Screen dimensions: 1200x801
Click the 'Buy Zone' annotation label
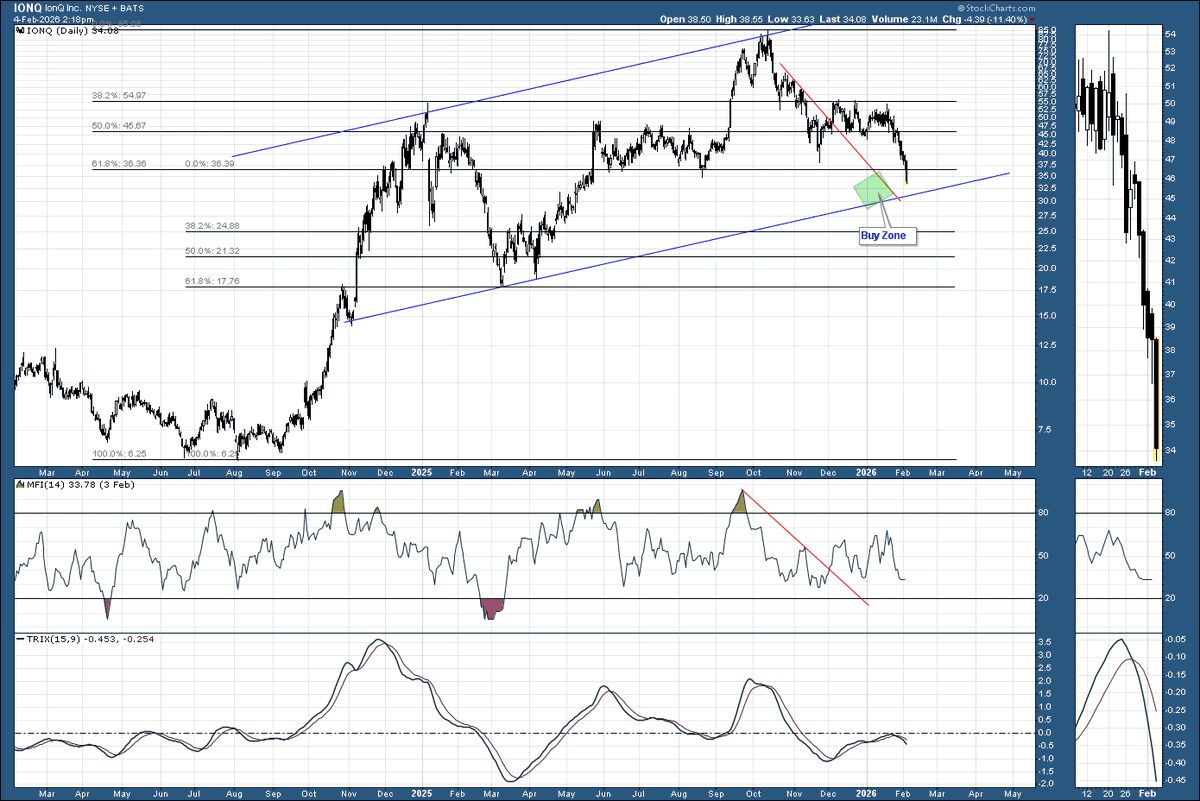coord(886,236)
